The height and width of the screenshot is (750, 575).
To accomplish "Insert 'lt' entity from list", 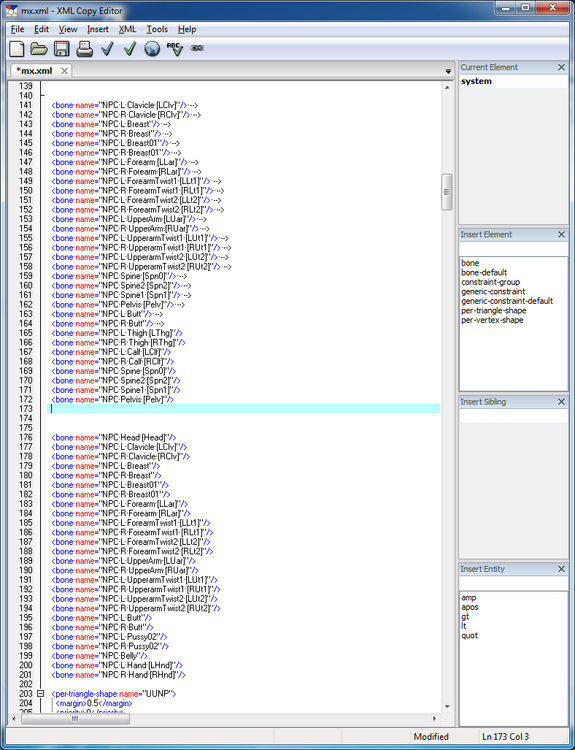I will 464,626.
